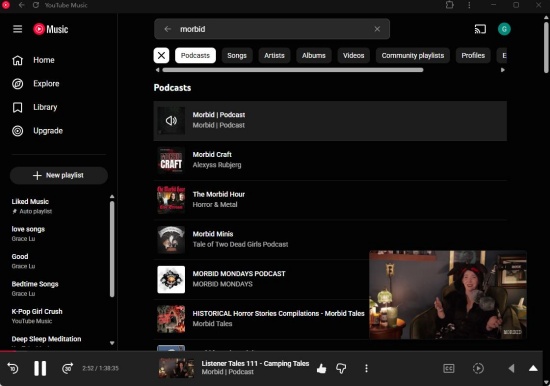Click the Library bookmark icon
This screenshot has height=386, width=550.
[18, 107]
